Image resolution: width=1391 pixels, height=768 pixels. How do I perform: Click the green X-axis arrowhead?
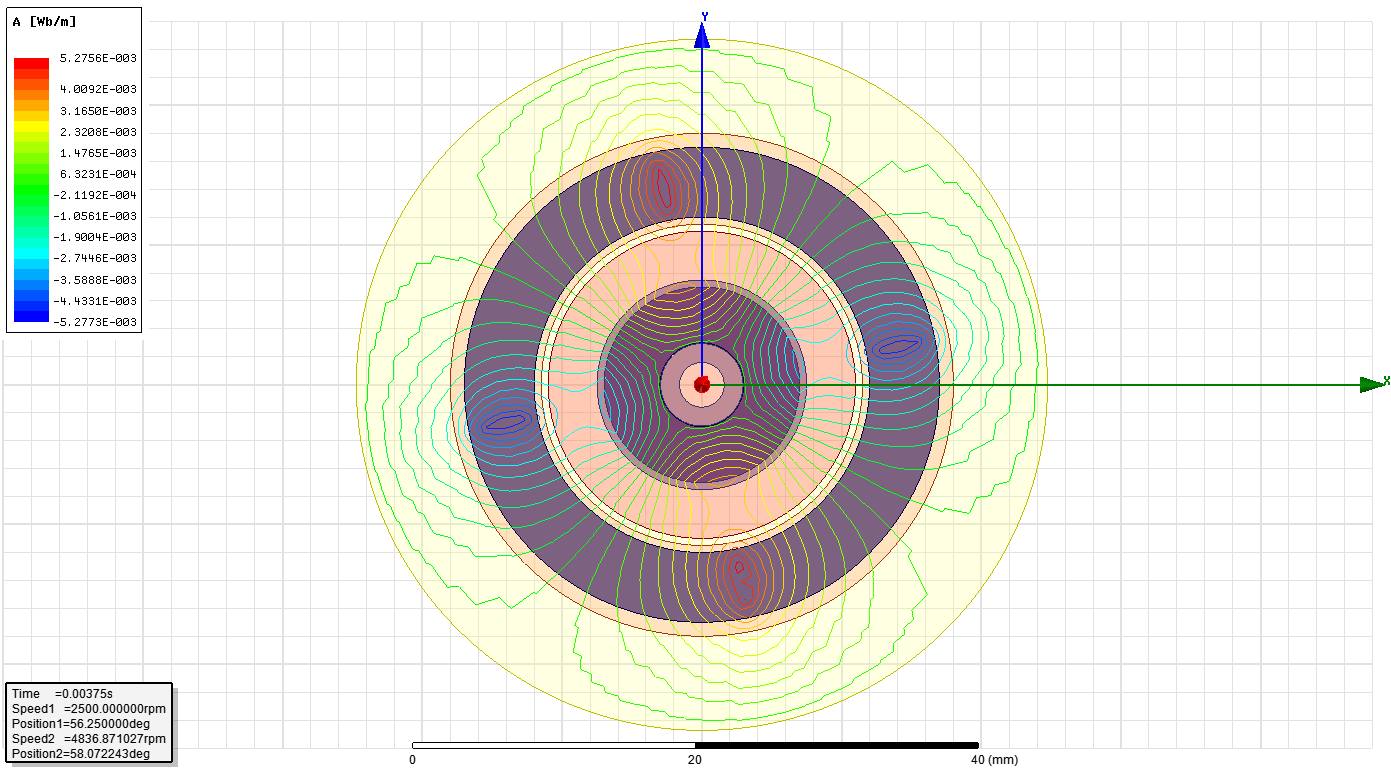tap(1371, 384)
